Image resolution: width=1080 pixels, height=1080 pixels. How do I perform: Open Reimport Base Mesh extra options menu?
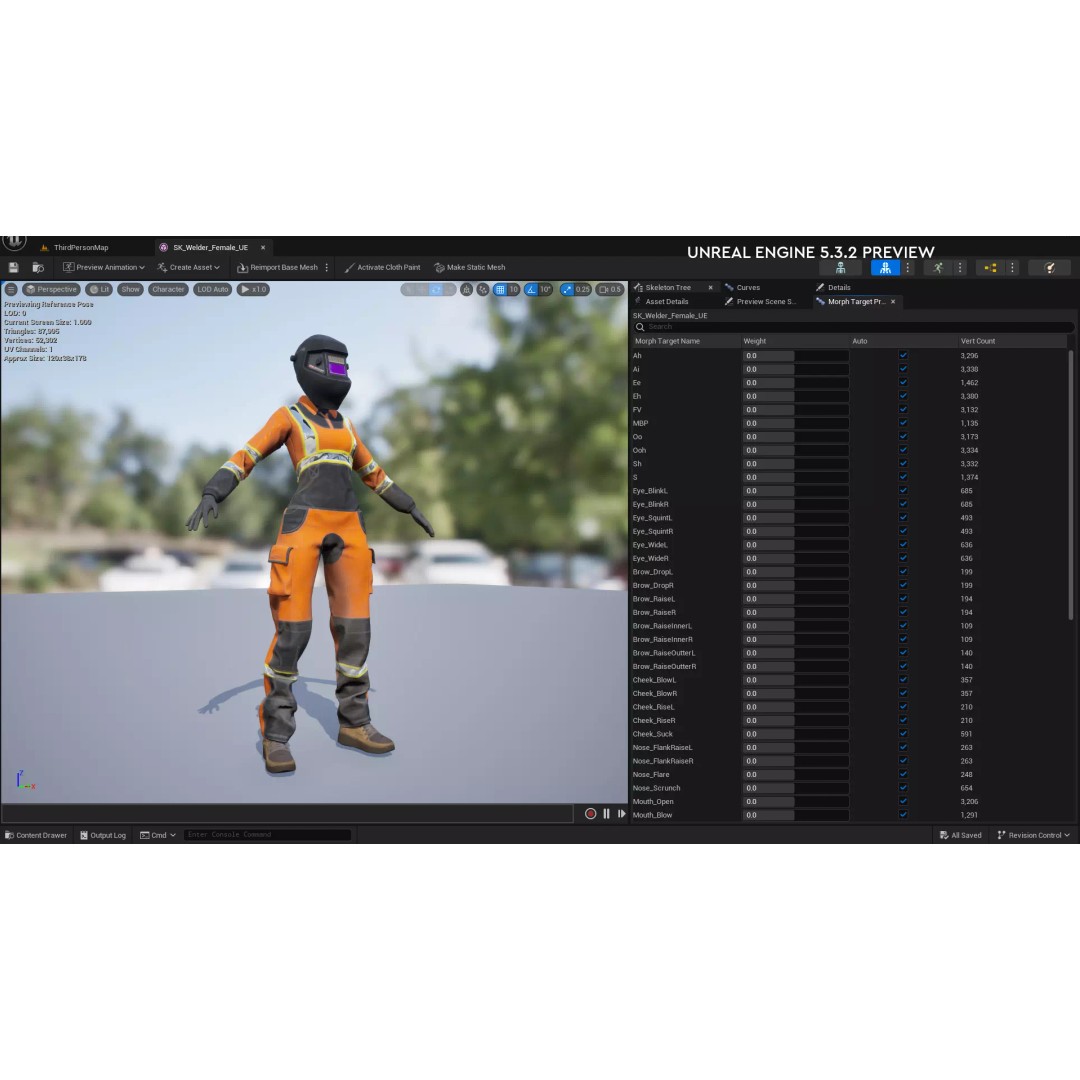point(326,267)
